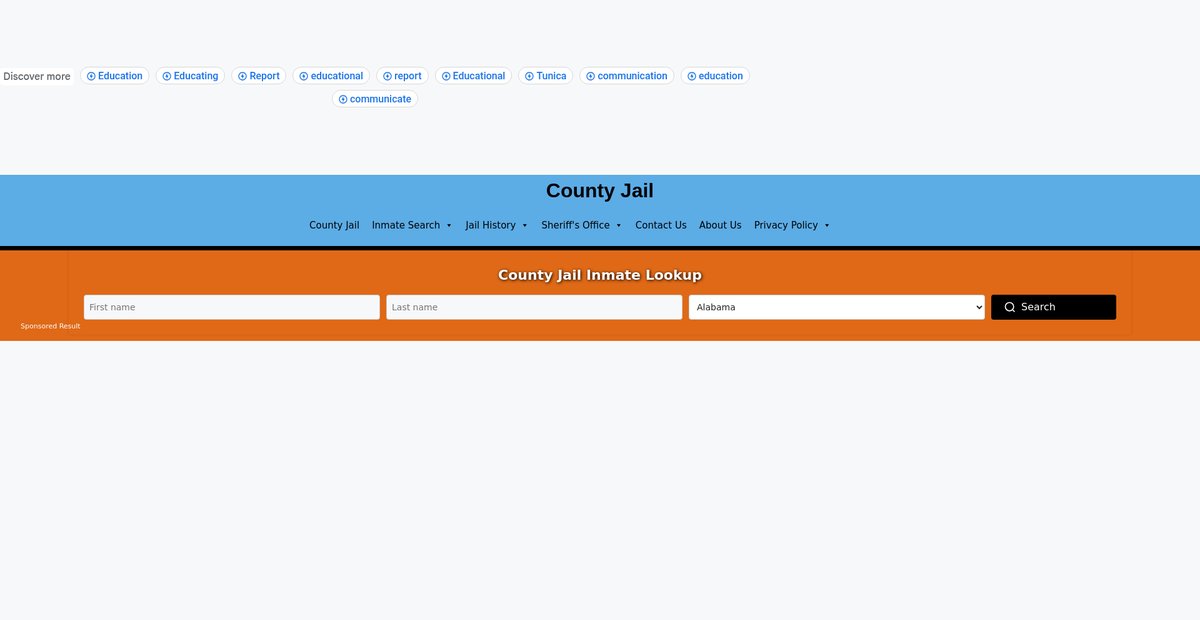Image resolution: width=1200 pixels, height=620 pixels.
Task: Click the black Search button
Action: tap(1054, 307)
